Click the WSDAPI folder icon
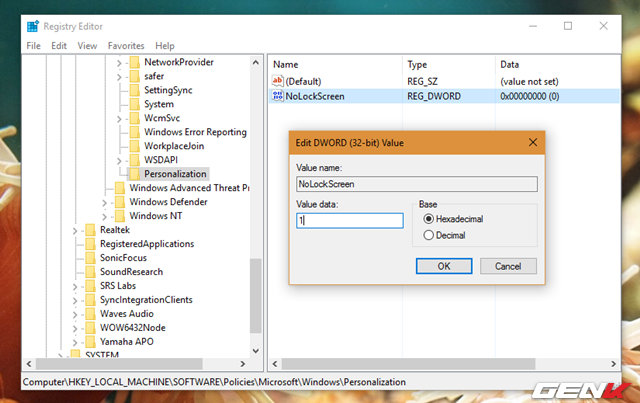Image resolution: width=640 pixels, height=403 pixels. pyautogui.click(x=135, y=160)
